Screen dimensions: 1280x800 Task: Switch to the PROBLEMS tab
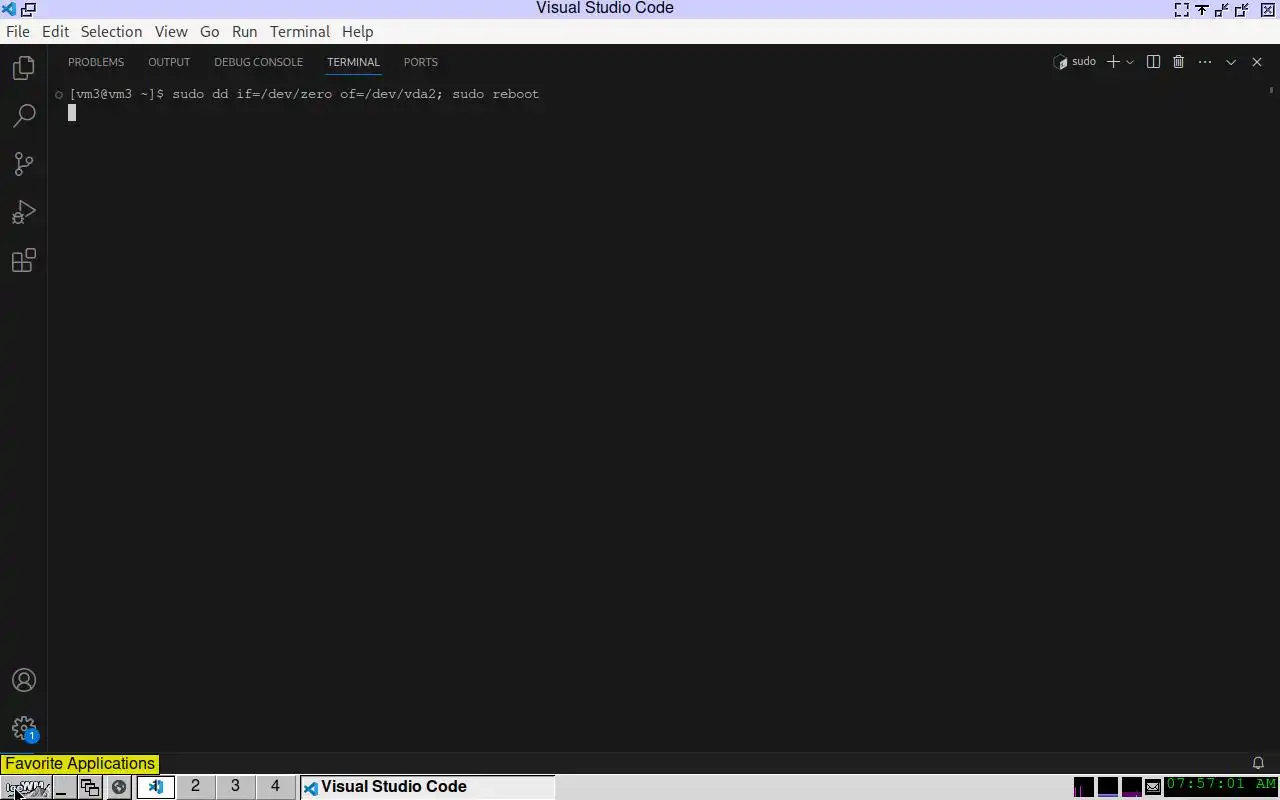click(96, 62)
